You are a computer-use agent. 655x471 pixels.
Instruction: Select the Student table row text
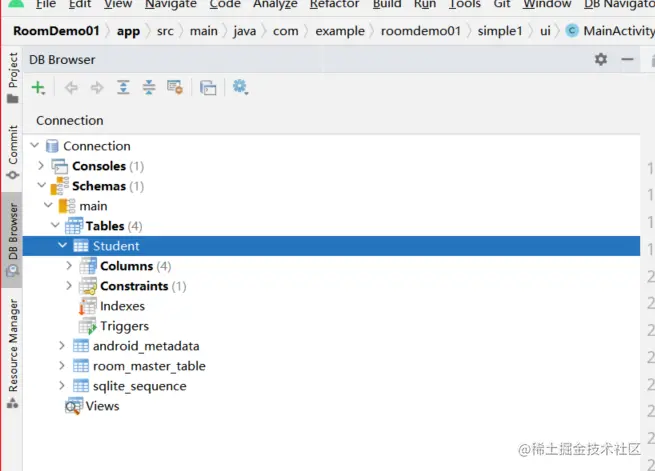tap(116, 246)
